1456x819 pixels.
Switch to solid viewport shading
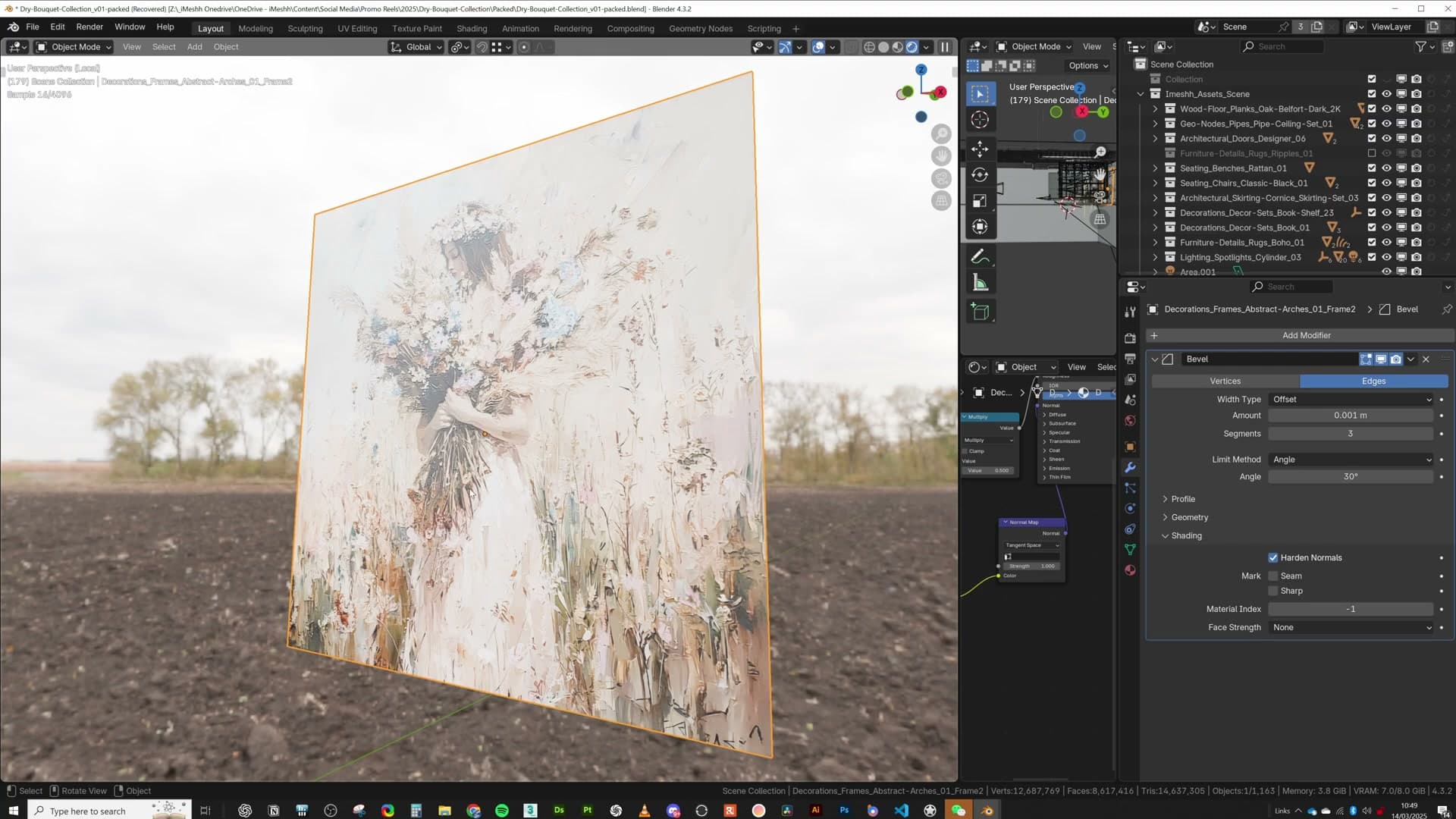(883, 47)
